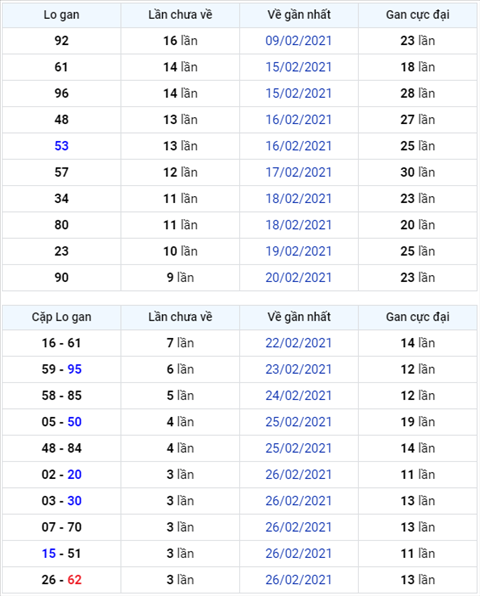Click date 25/02/2021 in row 48 - 84
480x596 pixels.
pyautogui.click(x=298, y=448)
